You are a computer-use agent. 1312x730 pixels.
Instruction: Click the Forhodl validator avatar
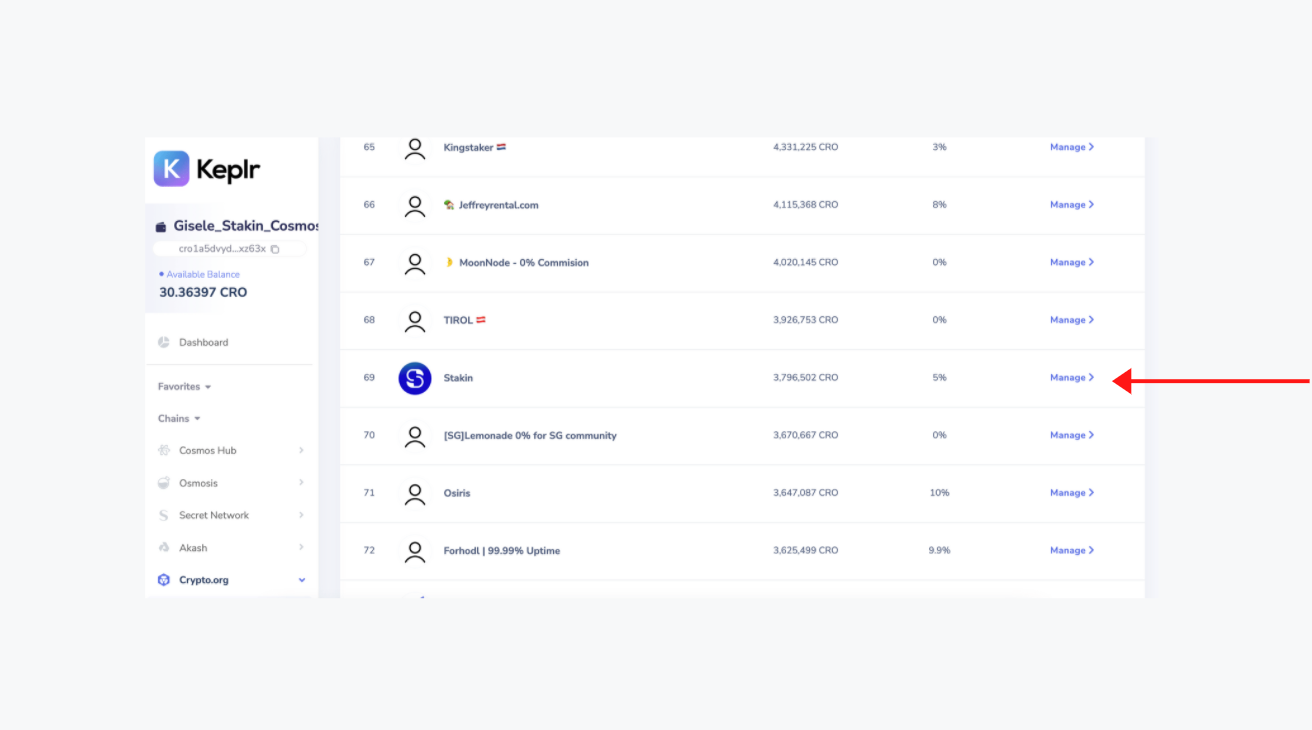coord(415,551)
